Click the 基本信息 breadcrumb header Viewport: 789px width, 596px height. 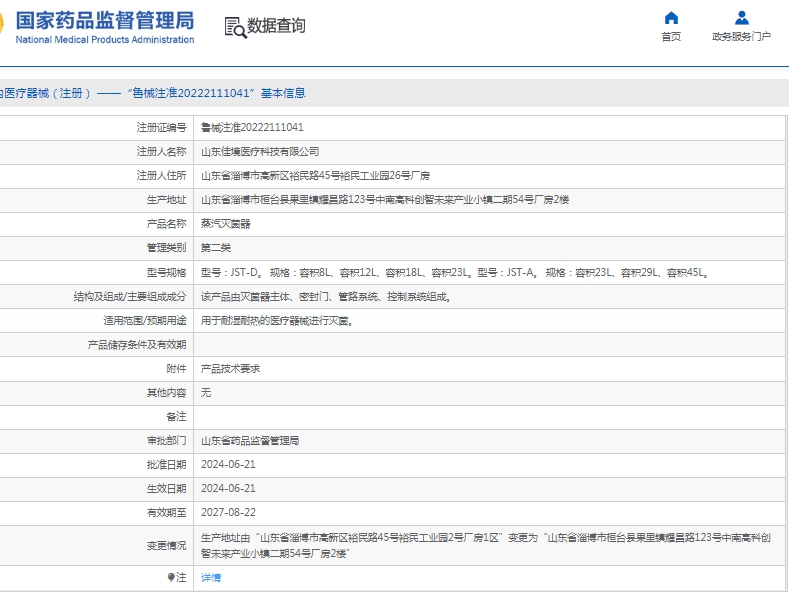[x=283, y=93]
